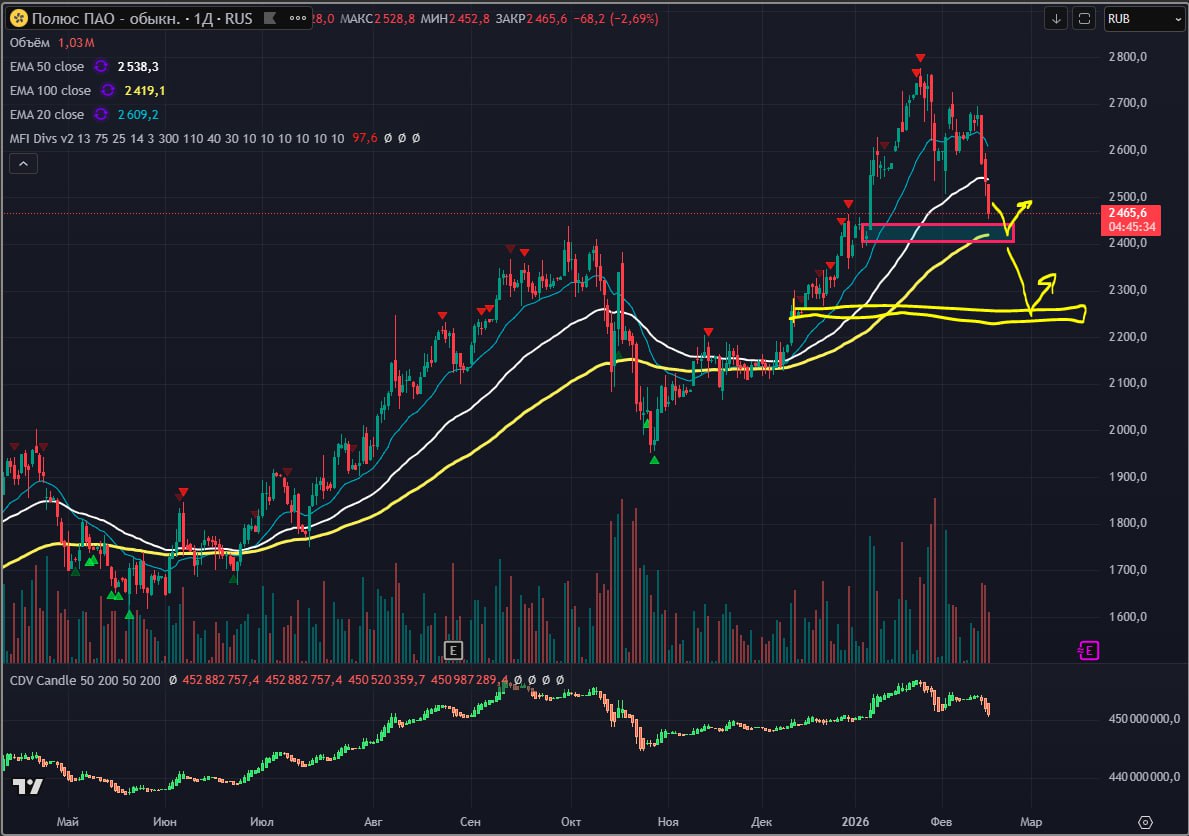Toggle fullscreen chart frame icon

click(x=1084, y=18)
